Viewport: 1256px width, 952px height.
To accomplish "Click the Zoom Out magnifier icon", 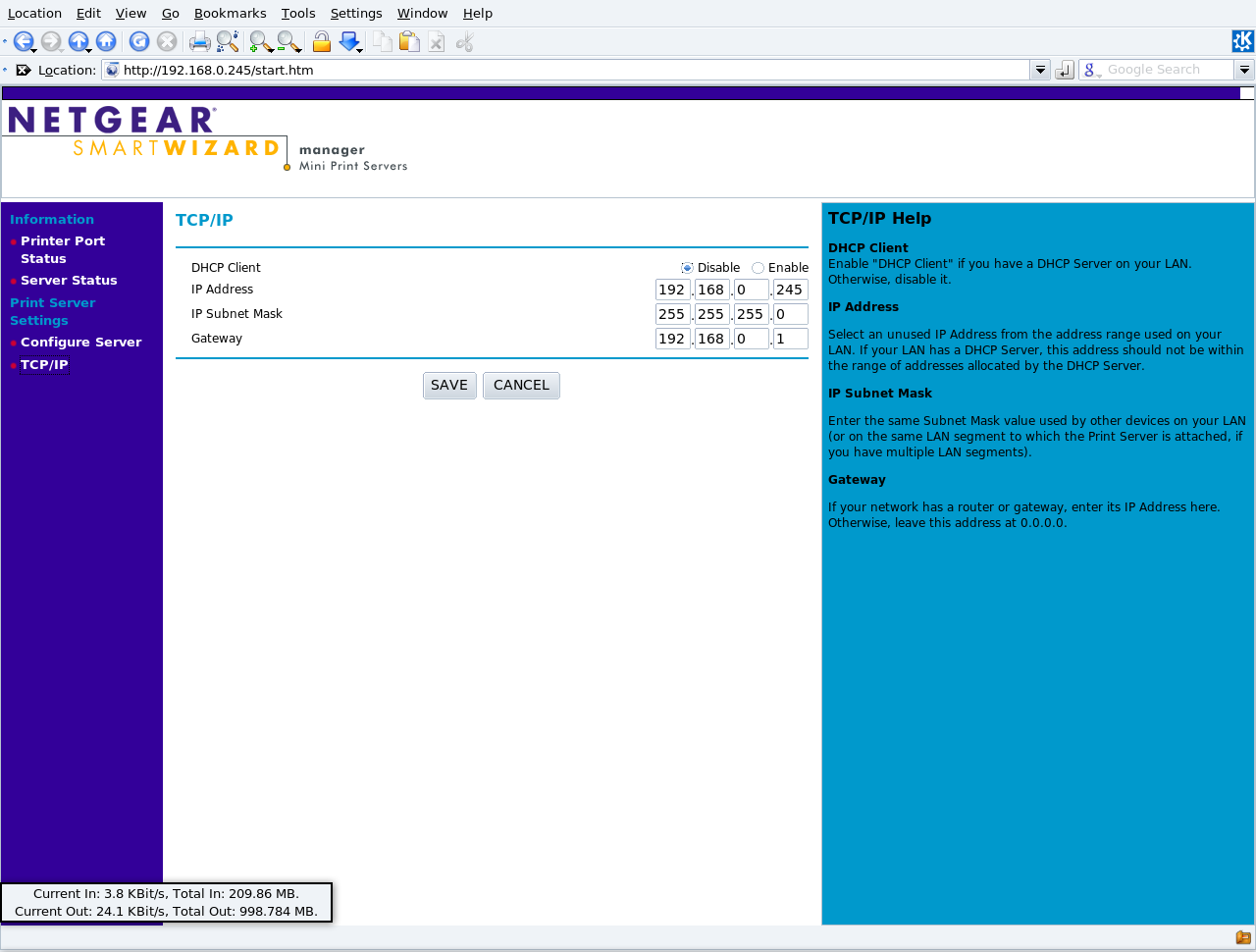I will (288, 41).
